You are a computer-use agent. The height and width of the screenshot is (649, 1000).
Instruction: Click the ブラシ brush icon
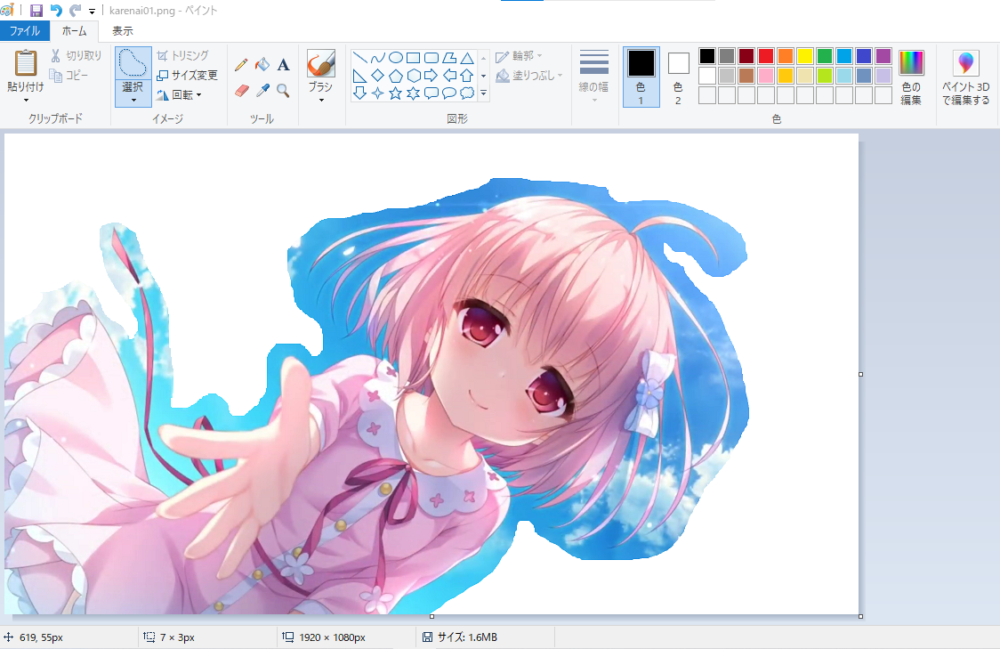click(x=321, y=63)
